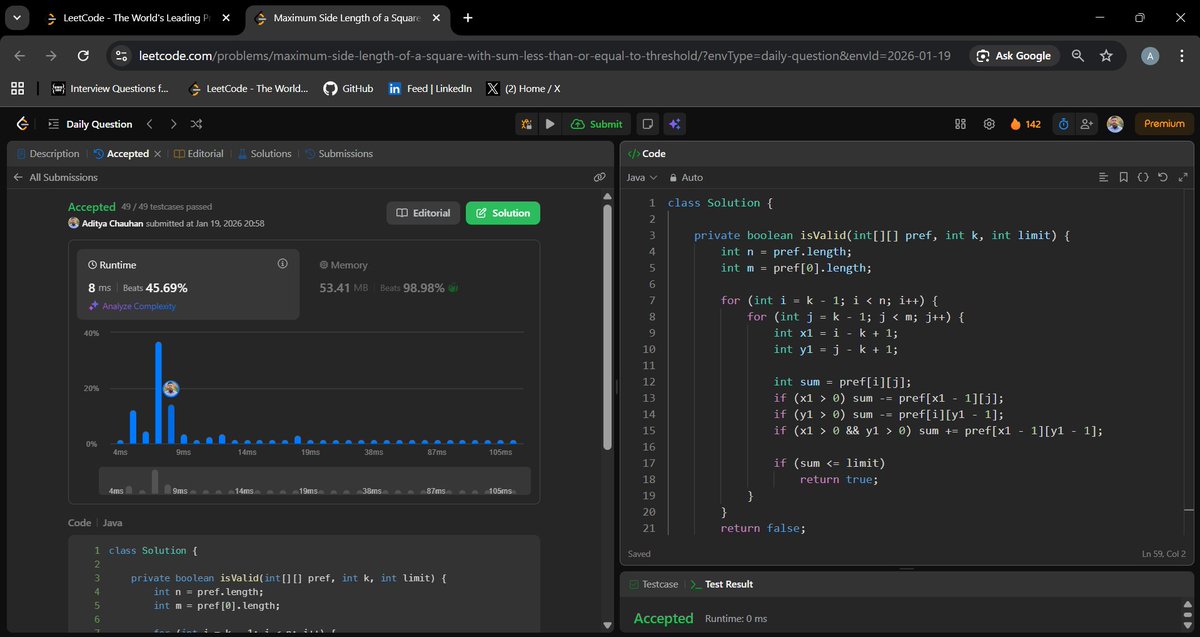1200x637 pixels.
Task: Click the Code panel header tab
Action: point(646,153)
